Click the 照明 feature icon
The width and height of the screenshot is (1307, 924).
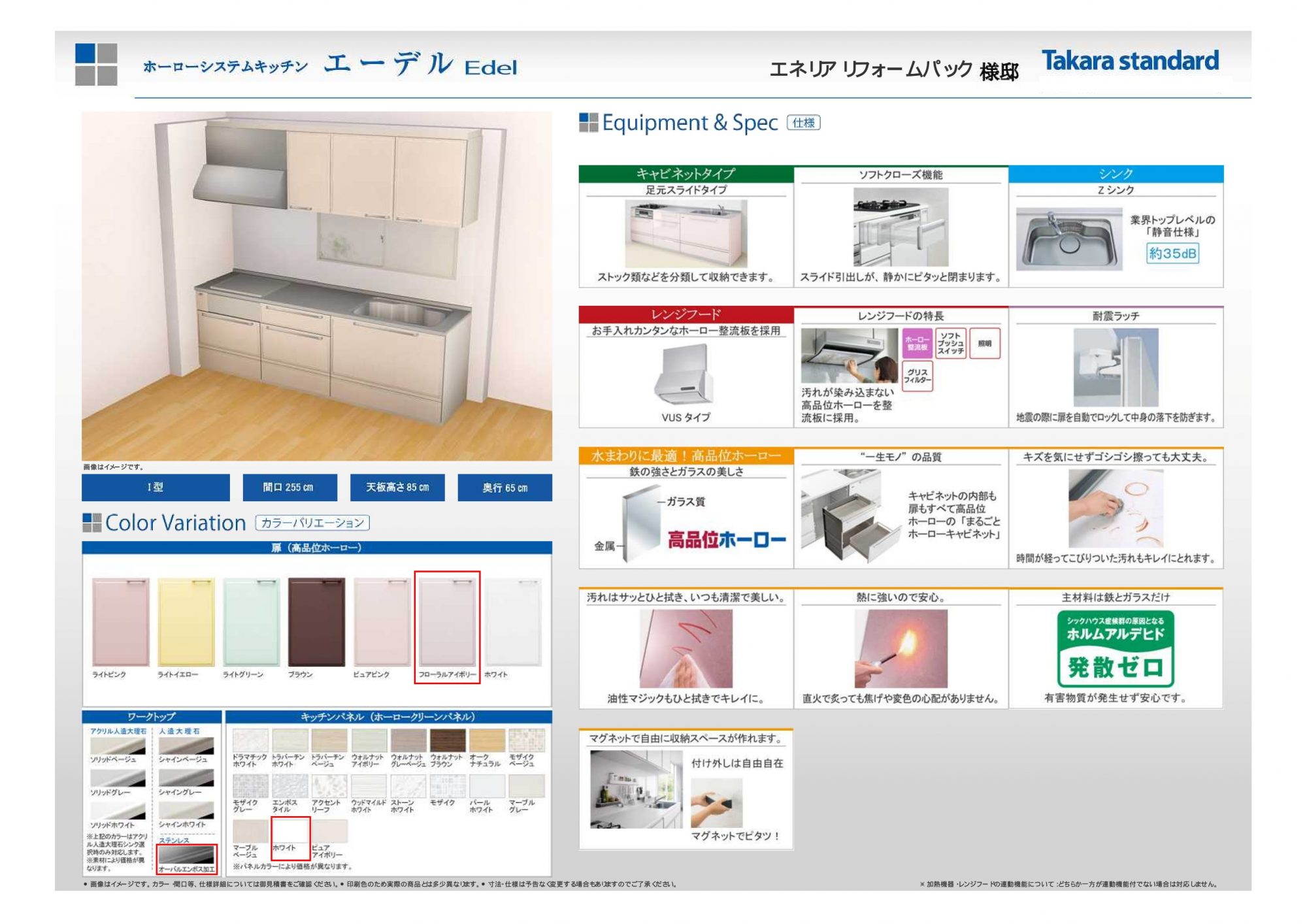(x=984, y=343)
